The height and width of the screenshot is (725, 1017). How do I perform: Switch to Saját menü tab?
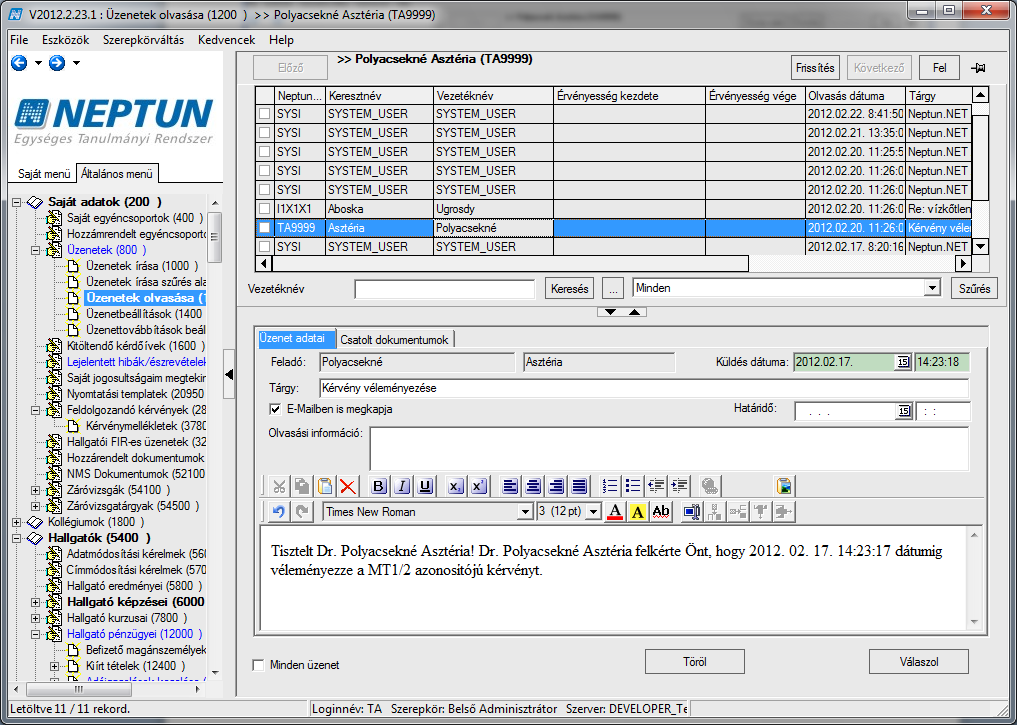tap(44, 174)
